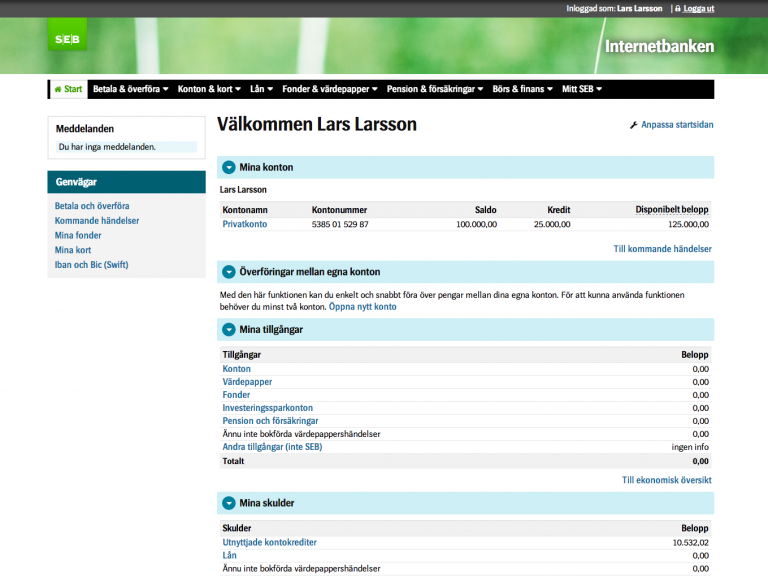Click the home icon beside Start

tap(58, 89)
